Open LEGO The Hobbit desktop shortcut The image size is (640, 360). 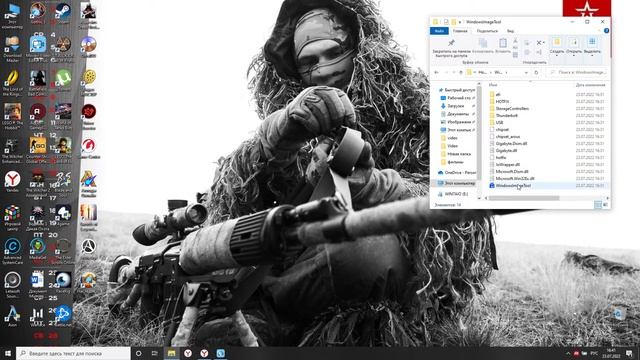[x=12, y=116]
